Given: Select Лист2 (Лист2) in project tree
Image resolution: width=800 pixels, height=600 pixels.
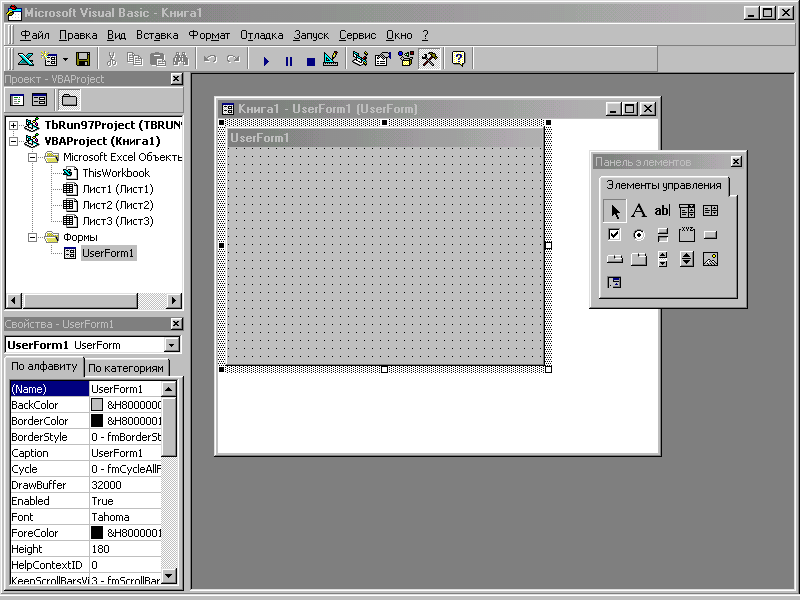Looking at the screenshot, I should 118,205.
